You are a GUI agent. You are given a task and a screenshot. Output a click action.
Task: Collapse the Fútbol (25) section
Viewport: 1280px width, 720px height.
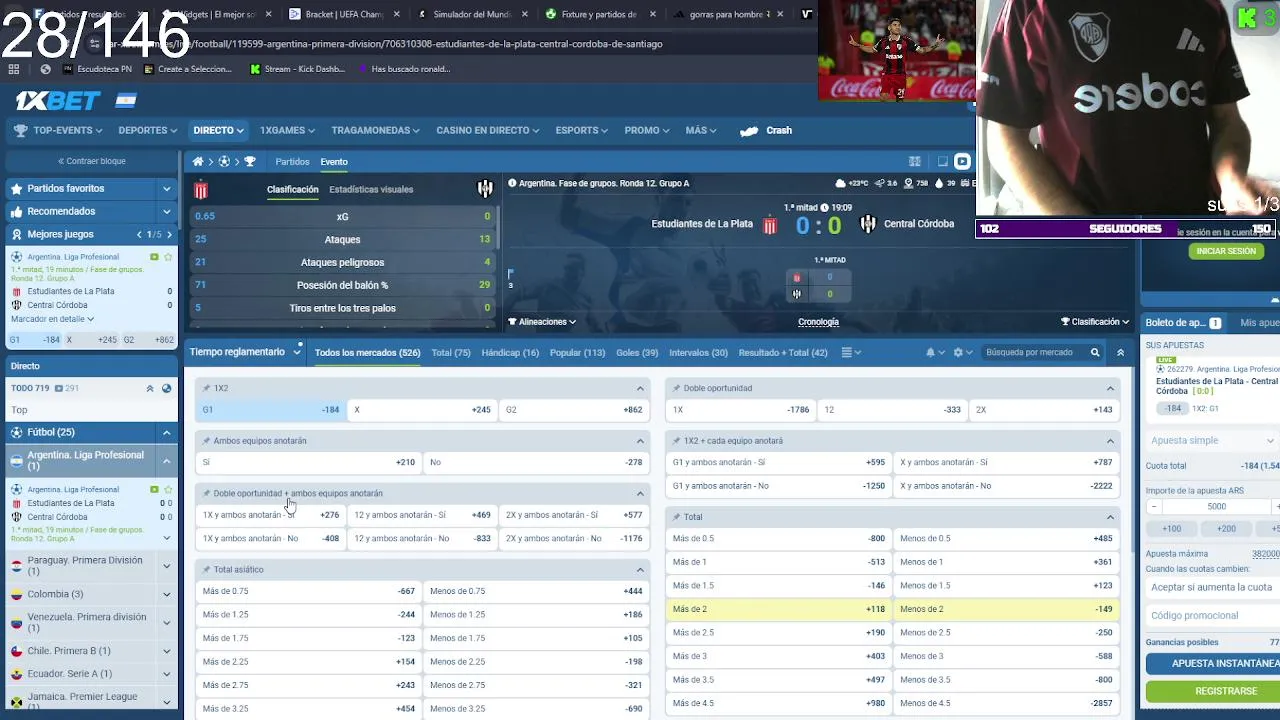click(166, 432)
